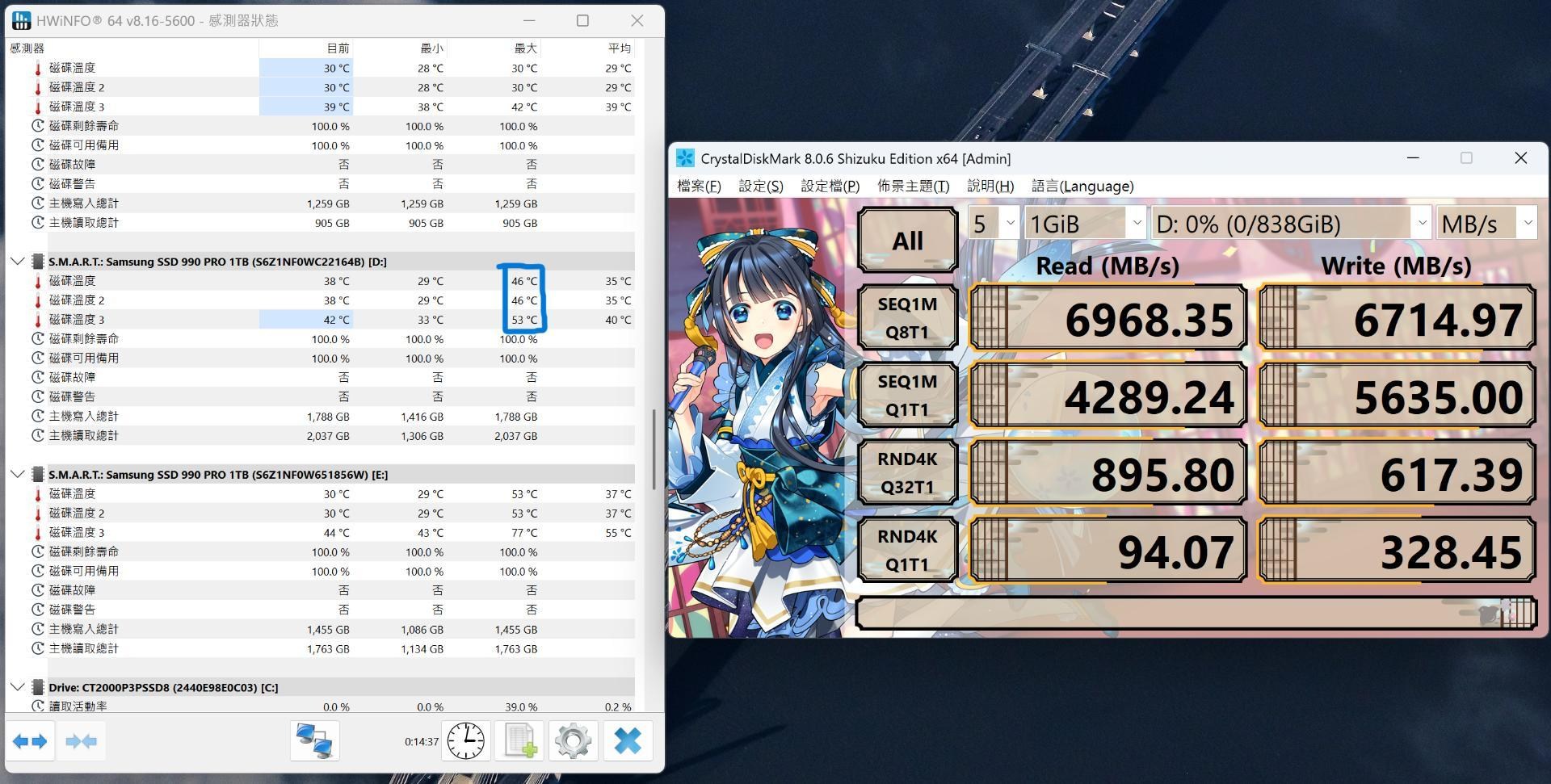Open the test count dropdown showing 5
The width and height of the screenshot is (1551, 784).
(994, 223)
